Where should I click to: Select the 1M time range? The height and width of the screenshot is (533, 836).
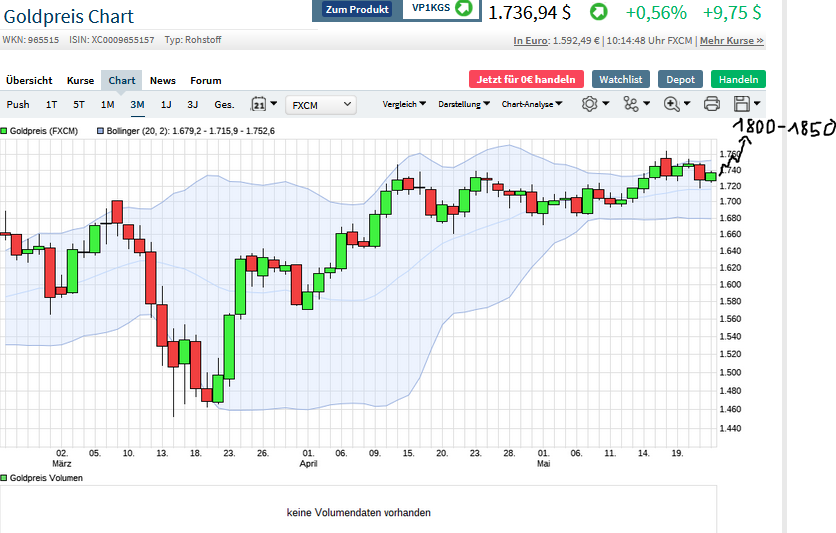click(x=107, y=104)
